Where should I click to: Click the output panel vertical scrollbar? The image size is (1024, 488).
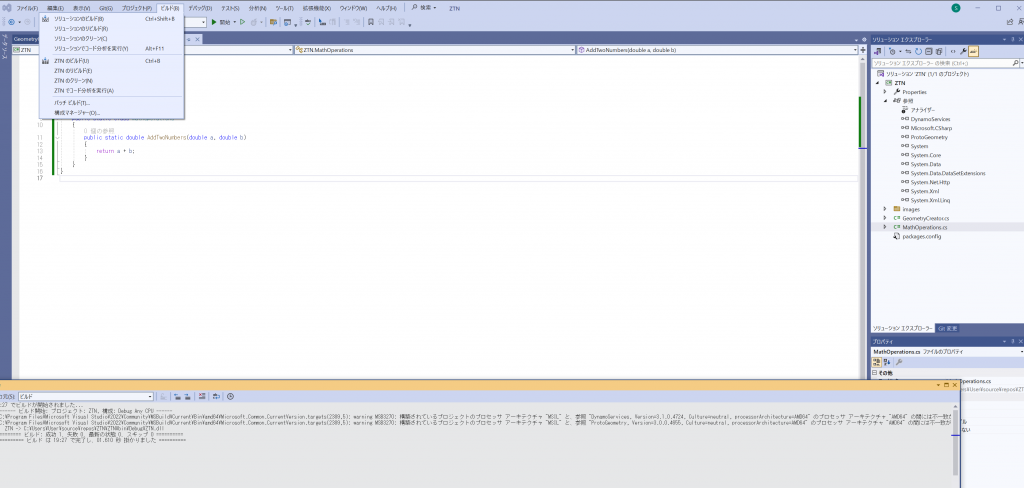pos(955,440)
